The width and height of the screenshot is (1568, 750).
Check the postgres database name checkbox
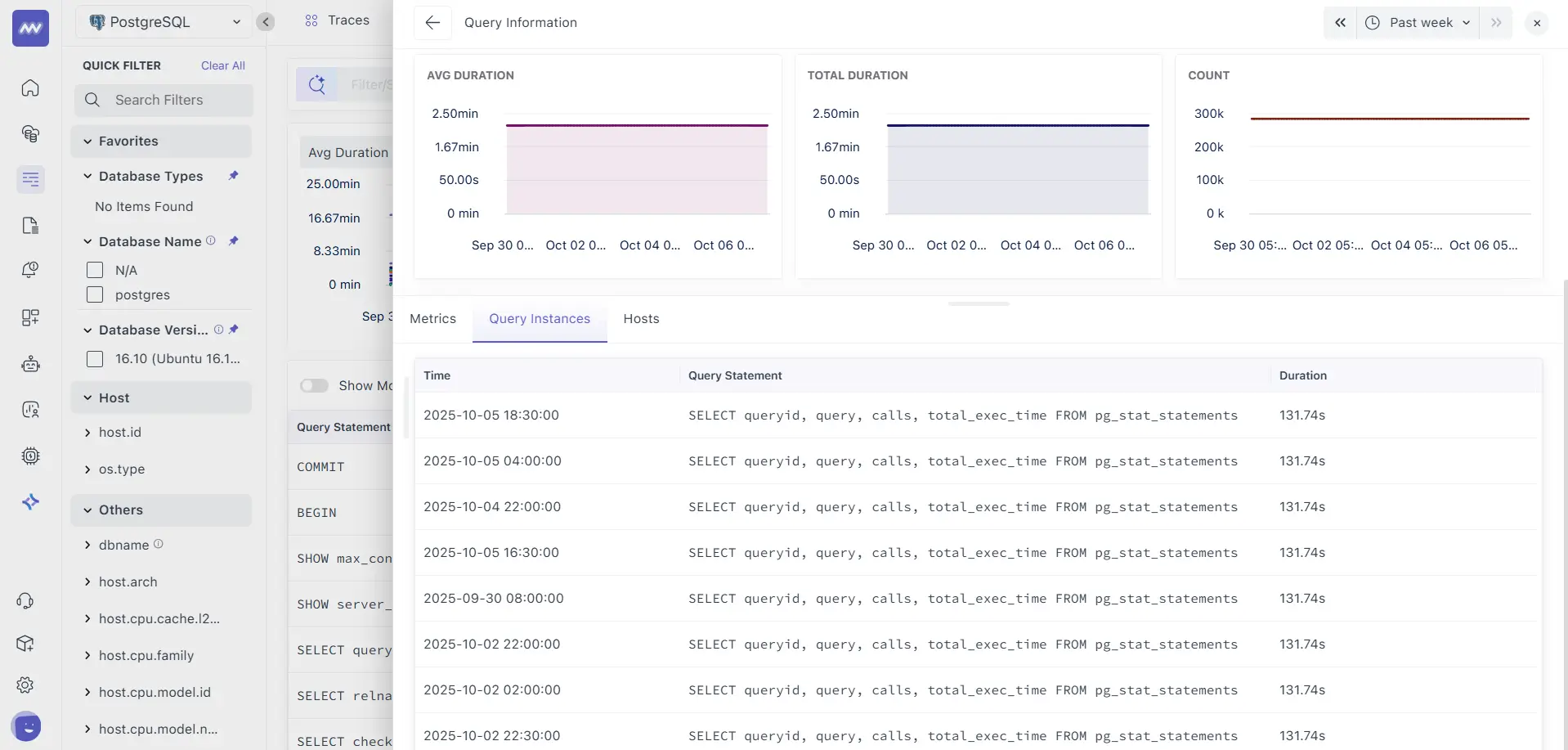pyautogui.click(x=94, y=294)
